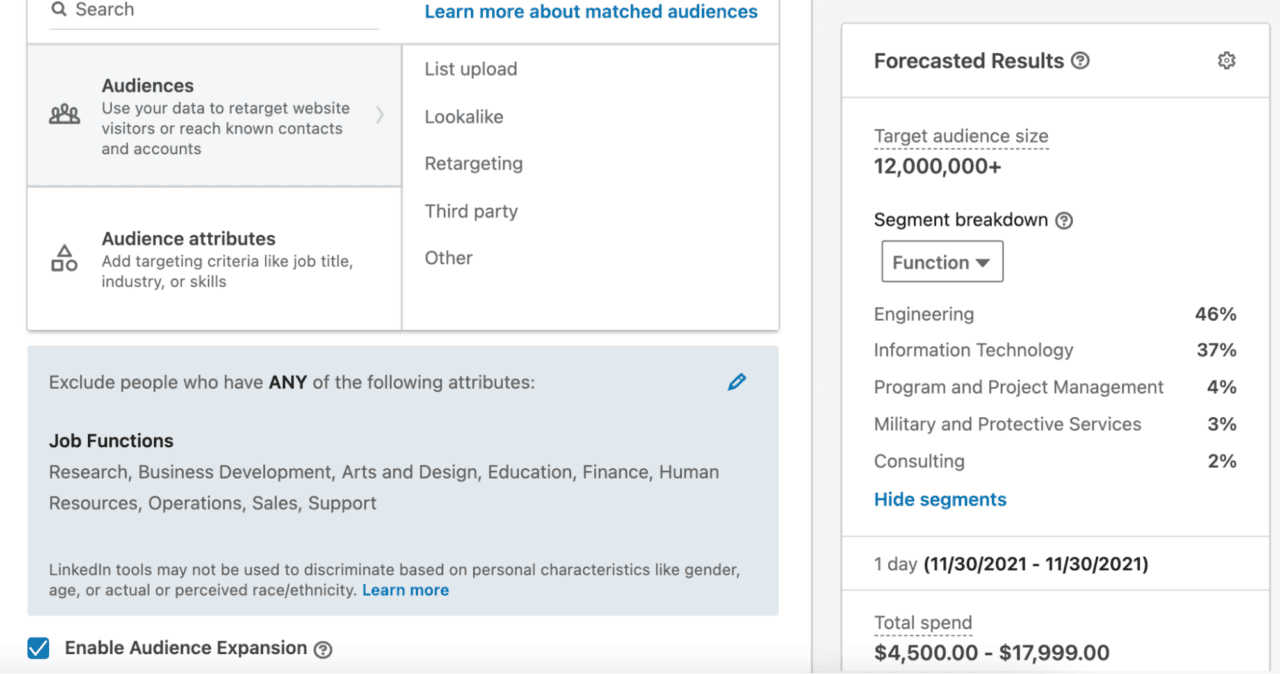
Task: Open the Function segment breakdown dropdown
Action: tap(941, 261)
